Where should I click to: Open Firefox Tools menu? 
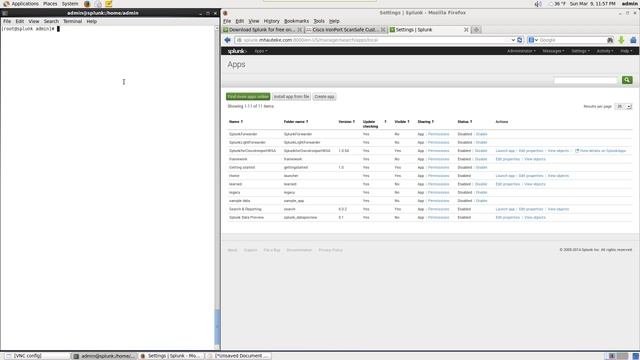point(319,21)
